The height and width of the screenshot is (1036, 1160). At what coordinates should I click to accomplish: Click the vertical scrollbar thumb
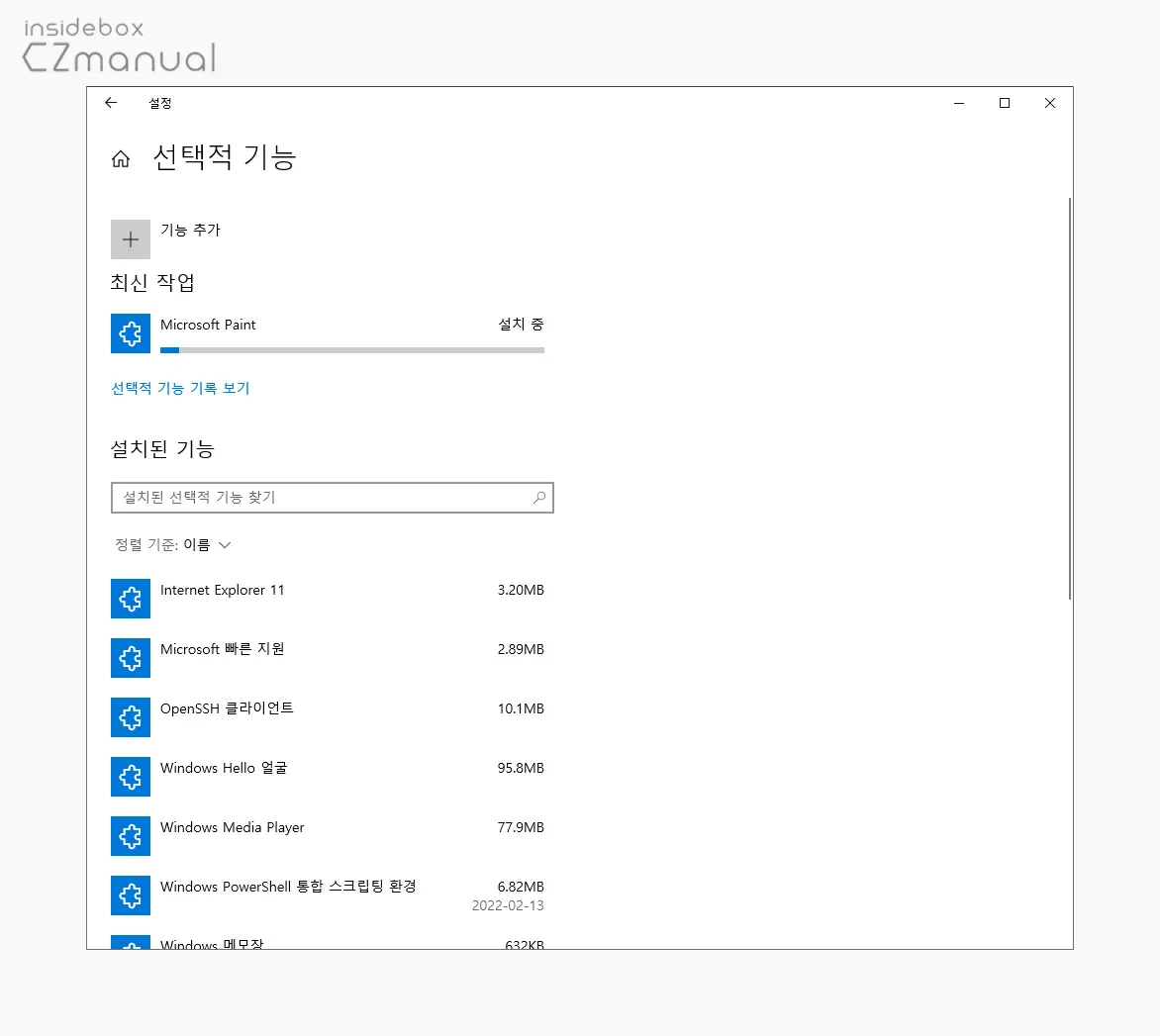(x=1070, y=399)
